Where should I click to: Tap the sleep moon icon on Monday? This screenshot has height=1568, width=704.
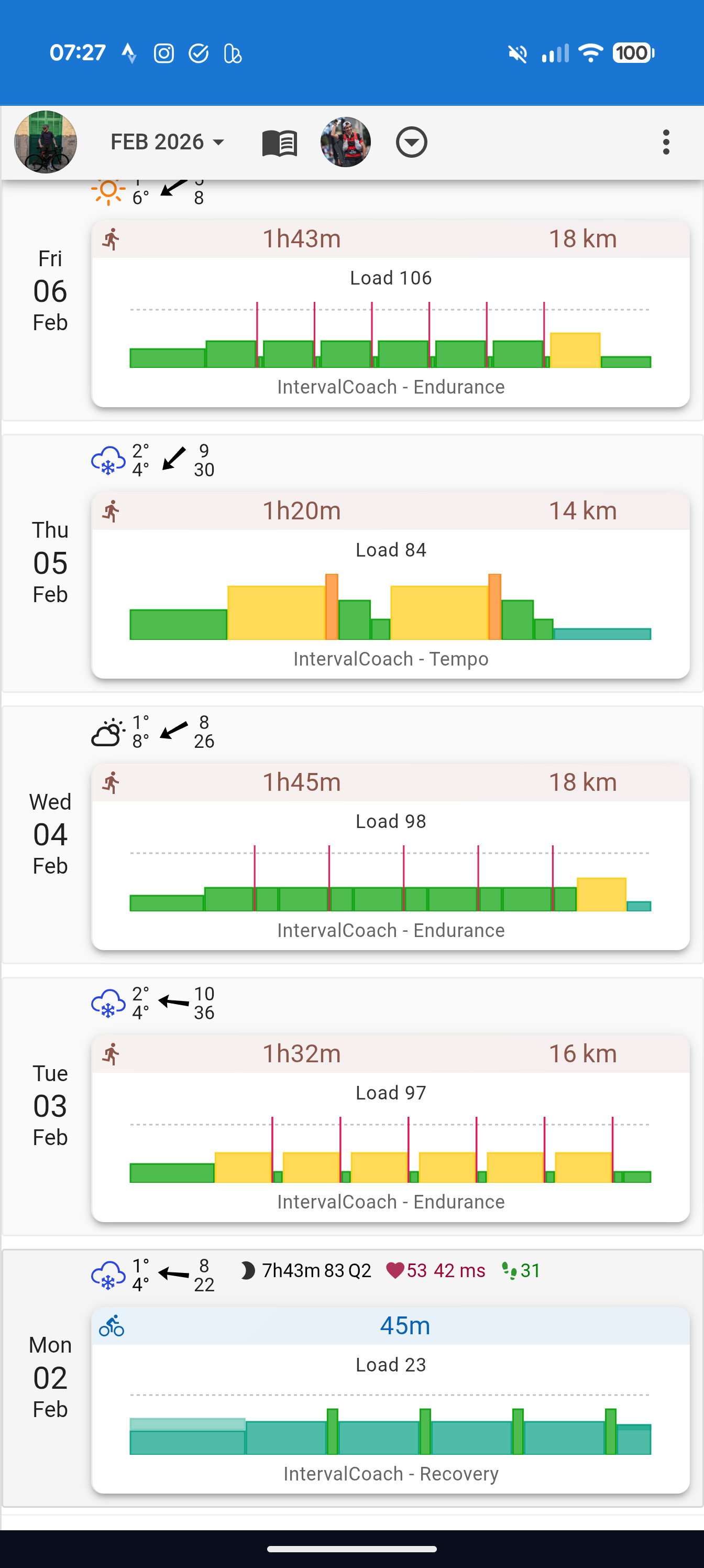coord(247,1270)
